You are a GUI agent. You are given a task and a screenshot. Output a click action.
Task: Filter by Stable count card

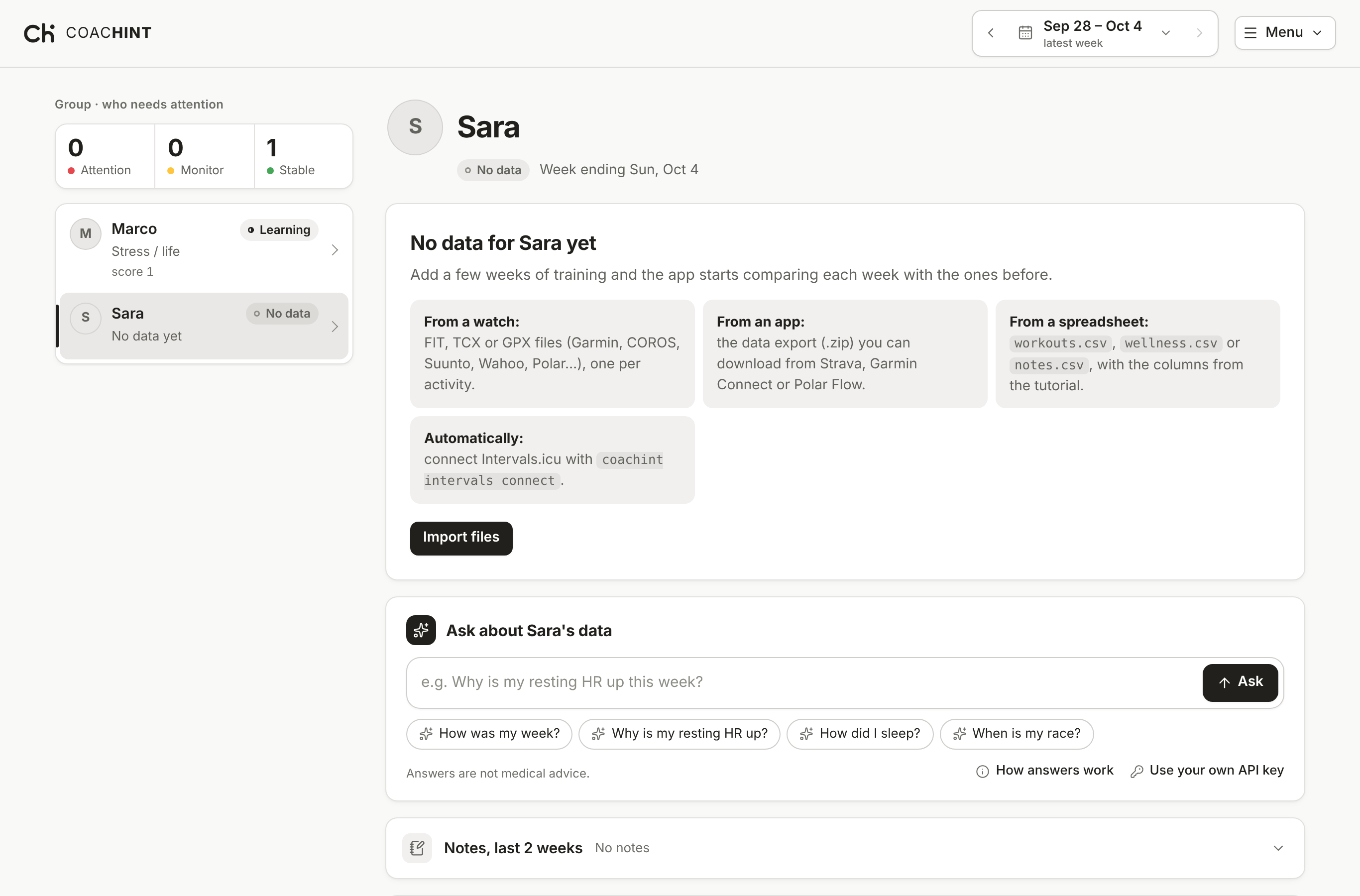pos(304,156)
